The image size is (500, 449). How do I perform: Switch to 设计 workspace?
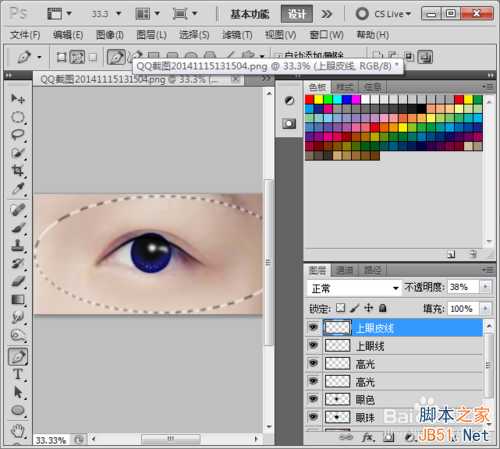296,14
